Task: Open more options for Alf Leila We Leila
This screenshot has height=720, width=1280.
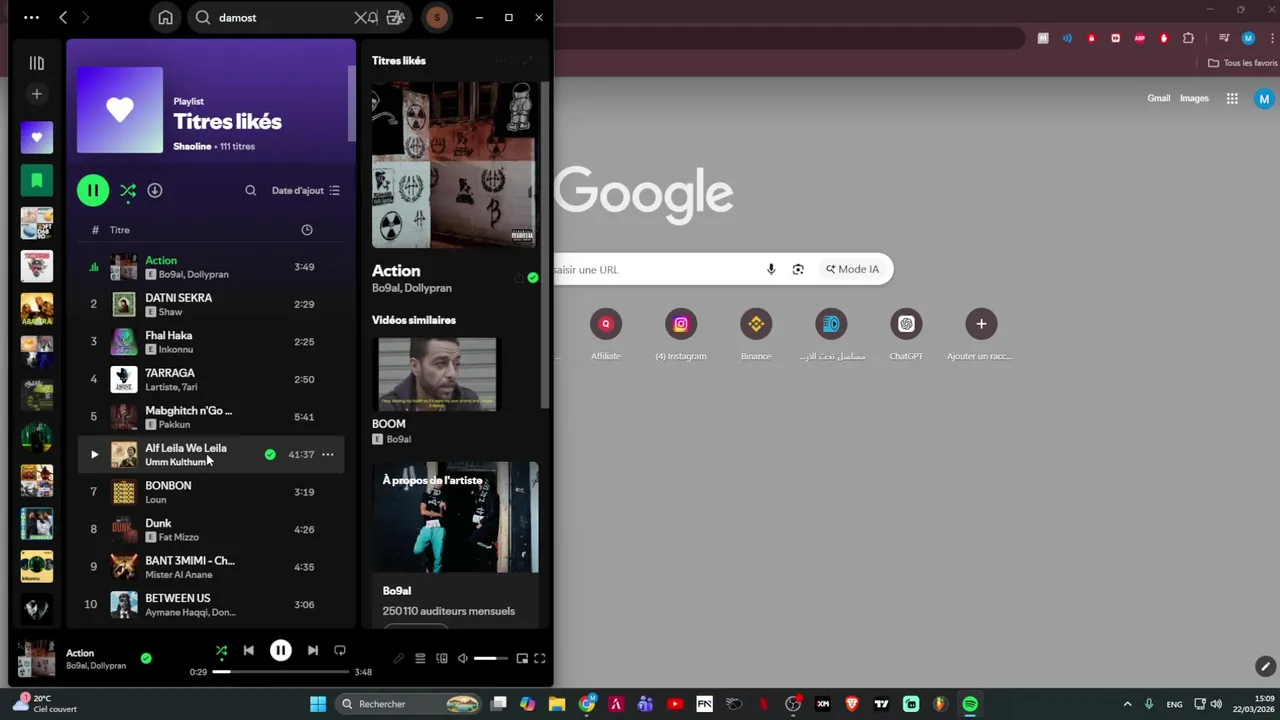Action: (x=328, y=455)
